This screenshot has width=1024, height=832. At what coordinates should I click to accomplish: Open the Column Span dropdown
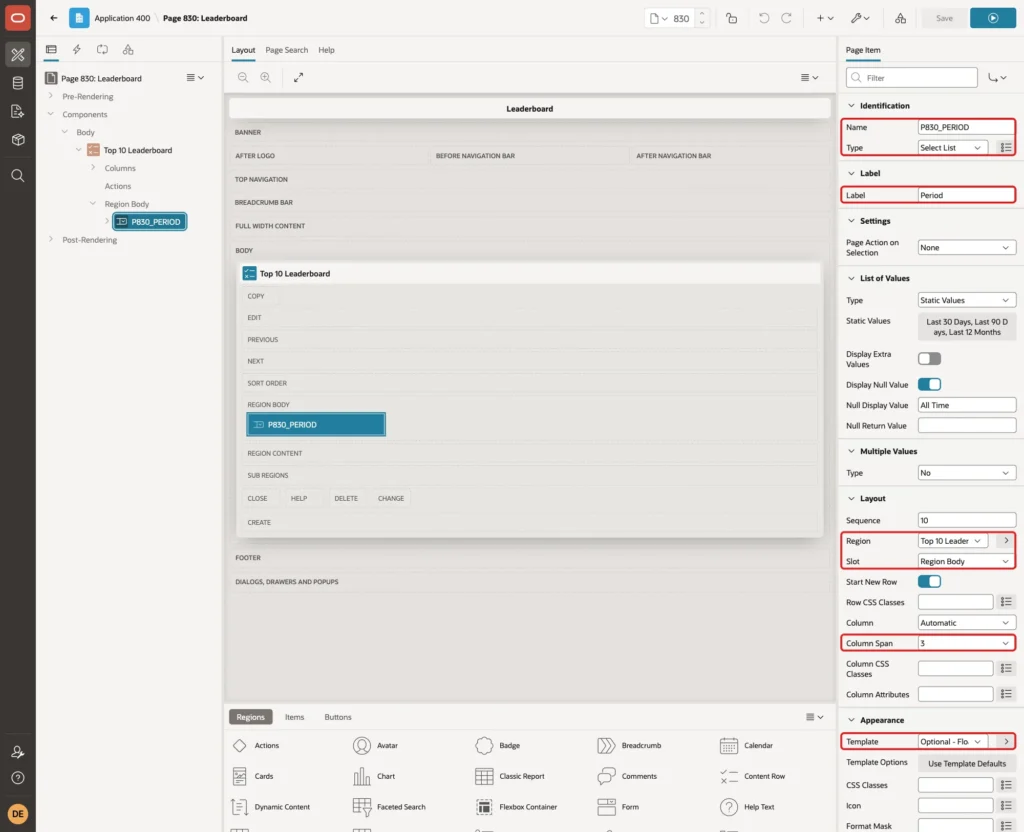967,643
